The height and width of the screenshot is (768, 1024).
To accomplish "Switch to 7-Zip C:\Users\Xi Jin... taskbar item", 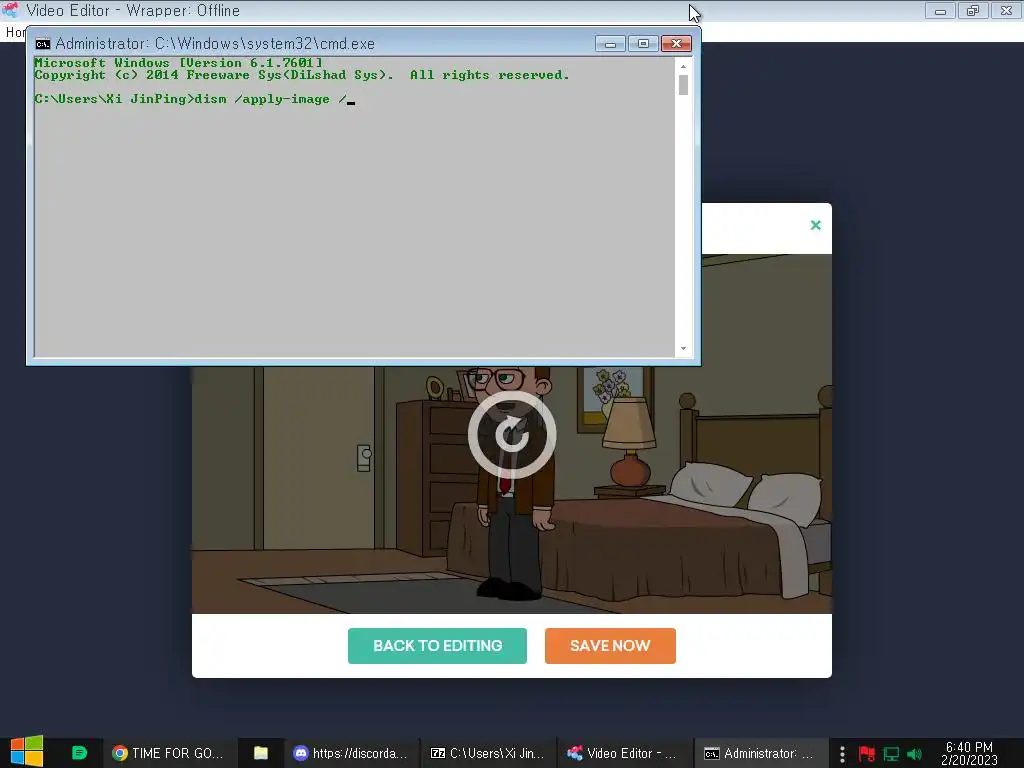I will pyautogui.click(x=487, y=753).
